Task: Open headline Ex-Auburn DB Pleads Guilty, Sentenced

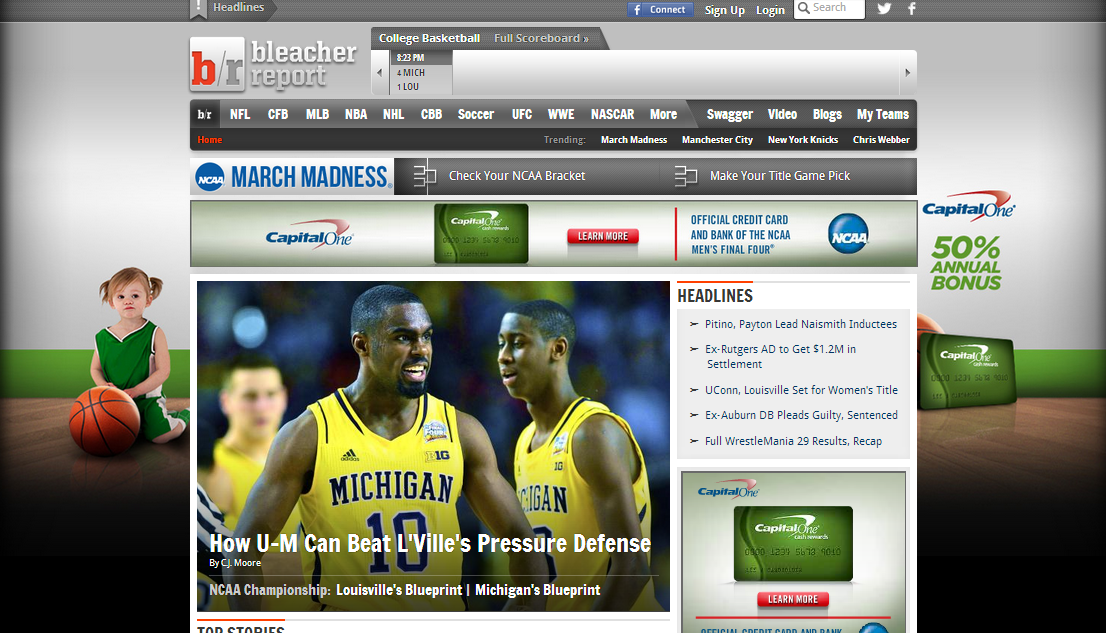Action: (801, 415)
